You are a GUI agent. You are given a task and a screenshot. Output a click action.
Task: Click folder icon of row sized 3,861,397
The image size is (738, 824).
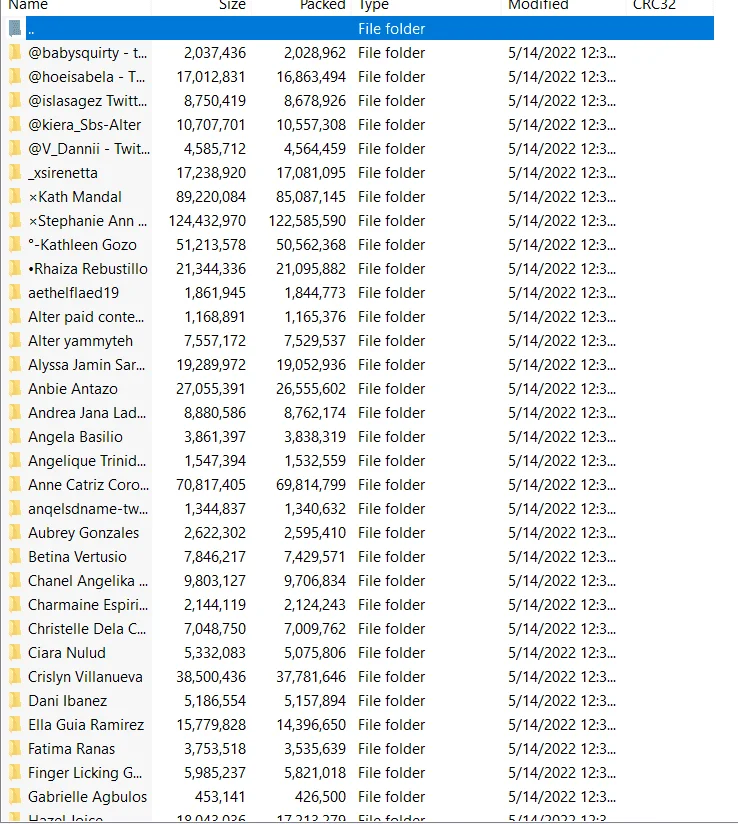coord(15,437)
